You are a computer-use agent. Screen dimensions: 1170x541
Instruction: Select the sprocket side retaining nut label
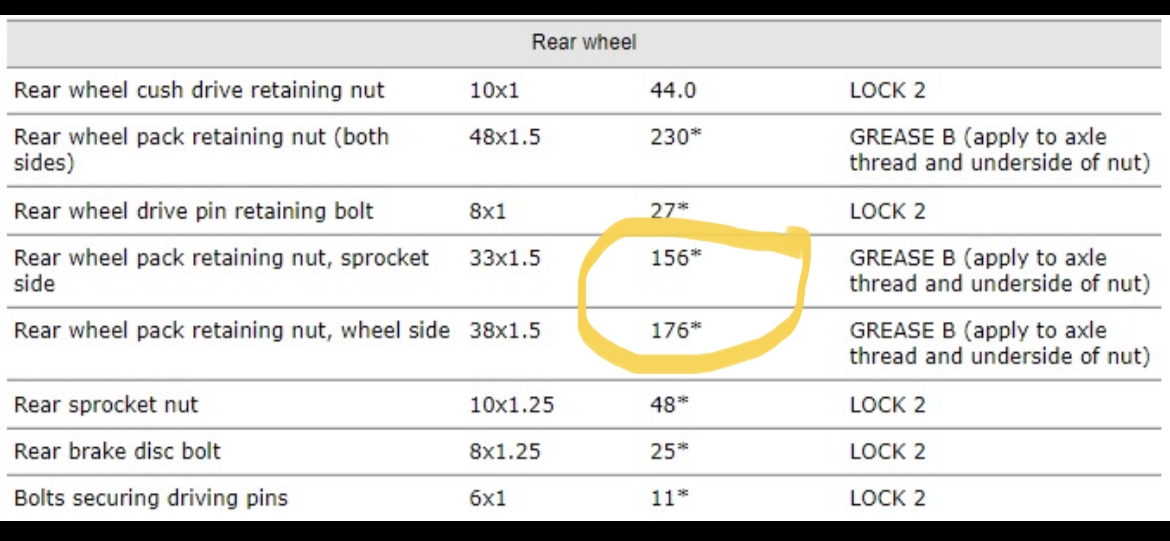pyautogui.click(x=221, y=270)
